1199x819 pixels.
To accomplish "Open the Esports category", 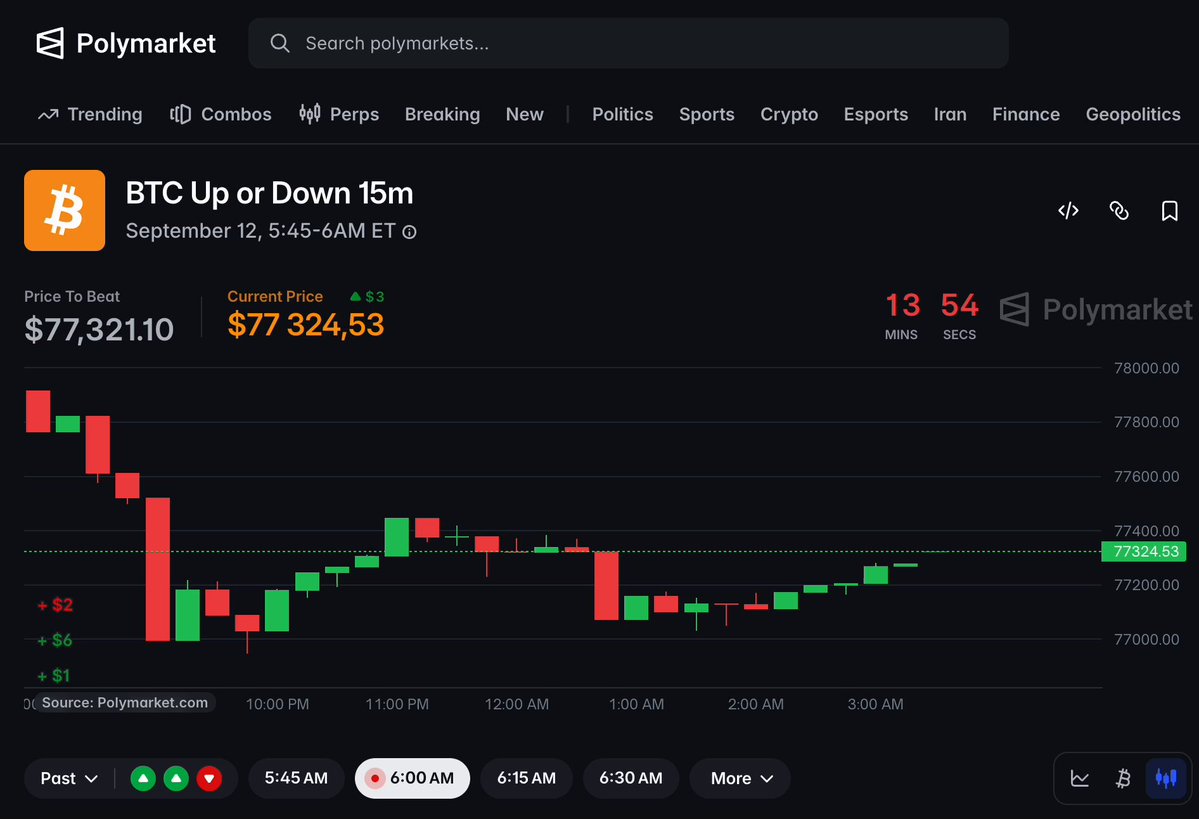I will click(876, 115).
